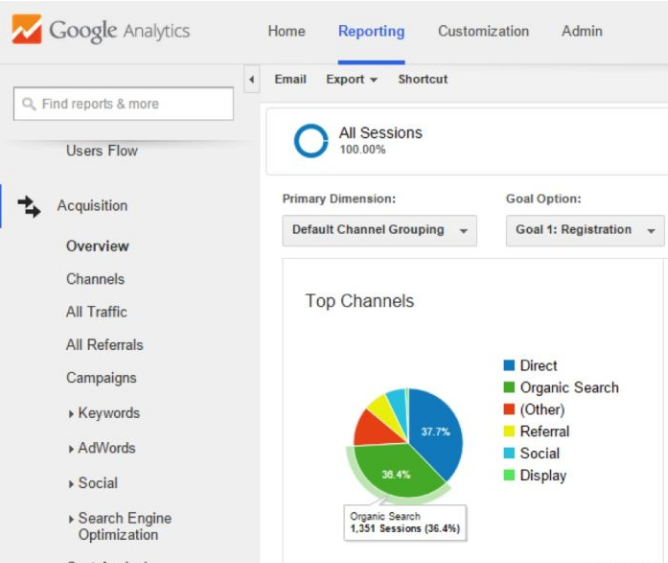Screen dimensions: 668x563
Task: Click the All Sessions blue ring icon
Action: [x=311, y=141]
